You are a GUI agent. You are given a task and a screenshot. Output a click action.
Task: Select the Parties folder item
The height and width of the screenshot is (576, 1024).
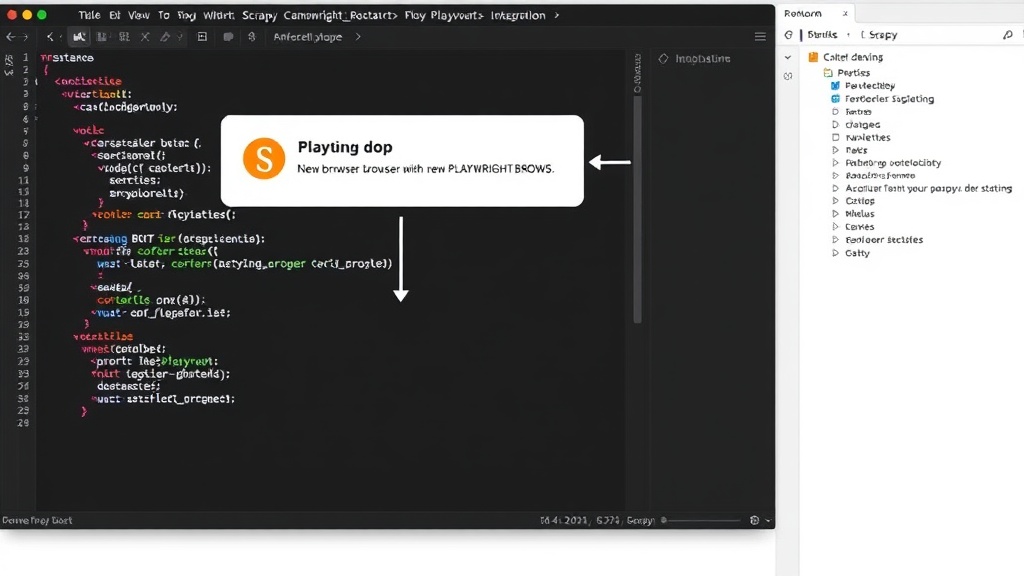tap(854, 72)
